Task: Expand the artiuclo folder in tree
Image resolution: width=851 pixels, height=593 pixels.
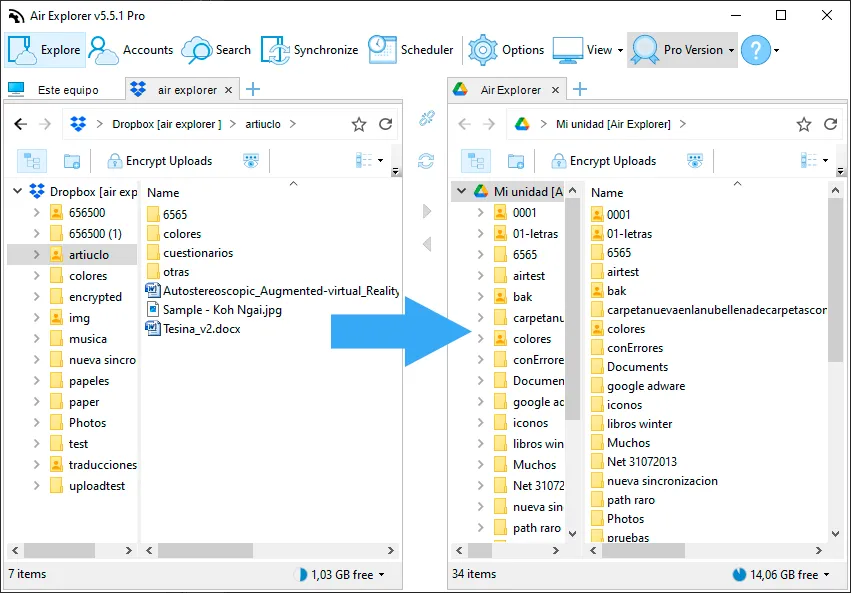Action: [x=36, y=254]
